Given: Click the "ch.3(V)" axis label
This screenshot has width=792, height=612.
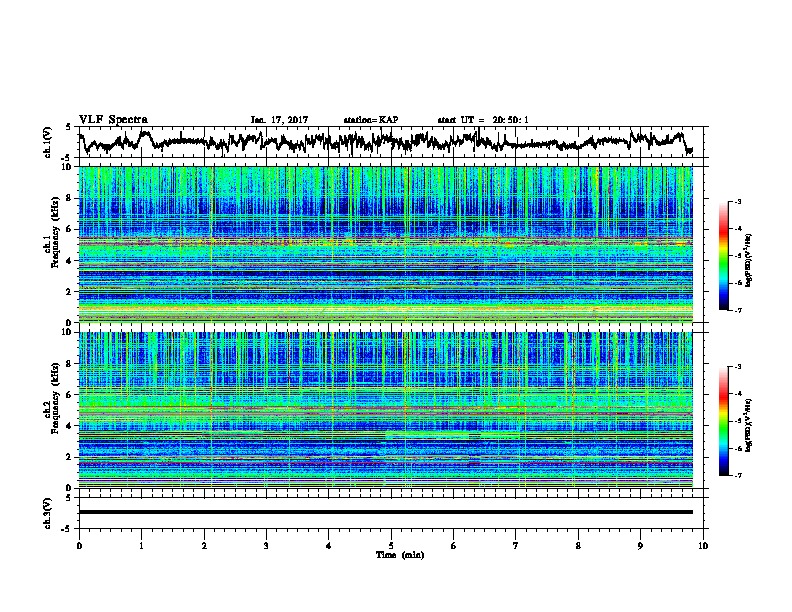Looking at the screenshot, I should (x=48, y=513).
